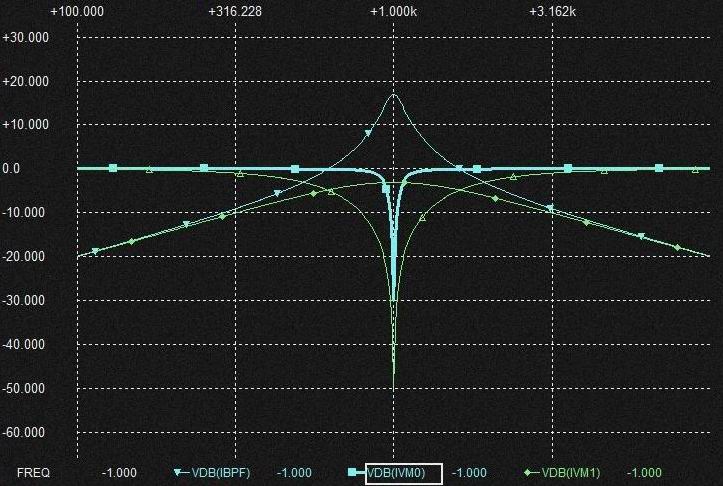Click the -20.000 dB axis label
This screenshot has width=723, height=486.
point(25,256)
